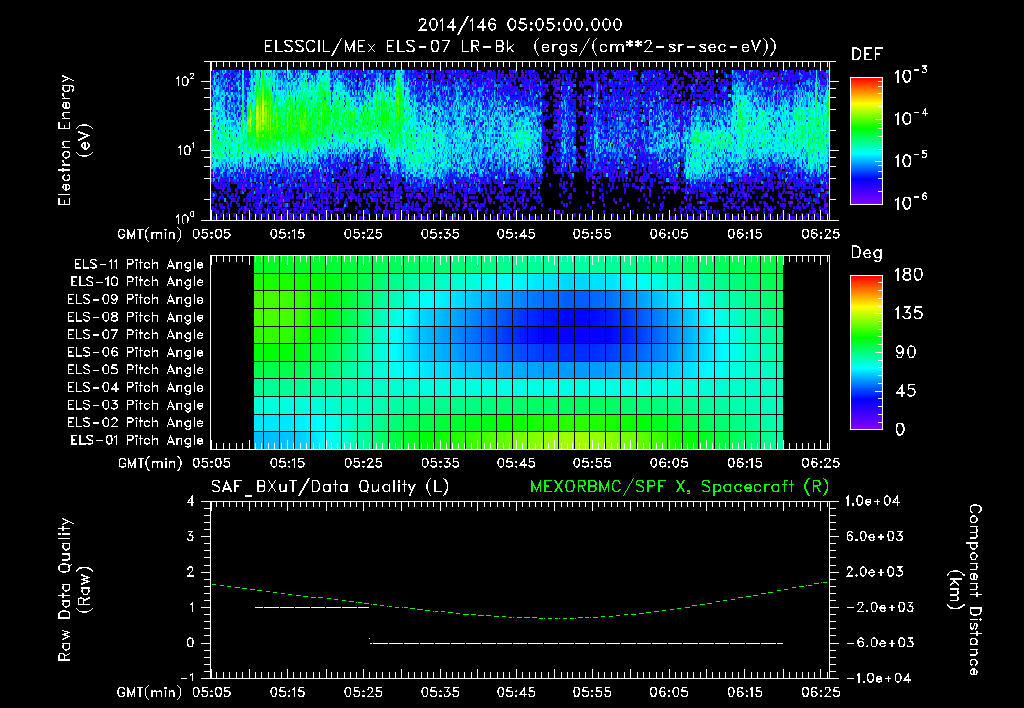The width and height of the screenshot is (1024, 708).
Task: Click the 6.0e+03 tick on distance axis
Action: coord(875,537)
